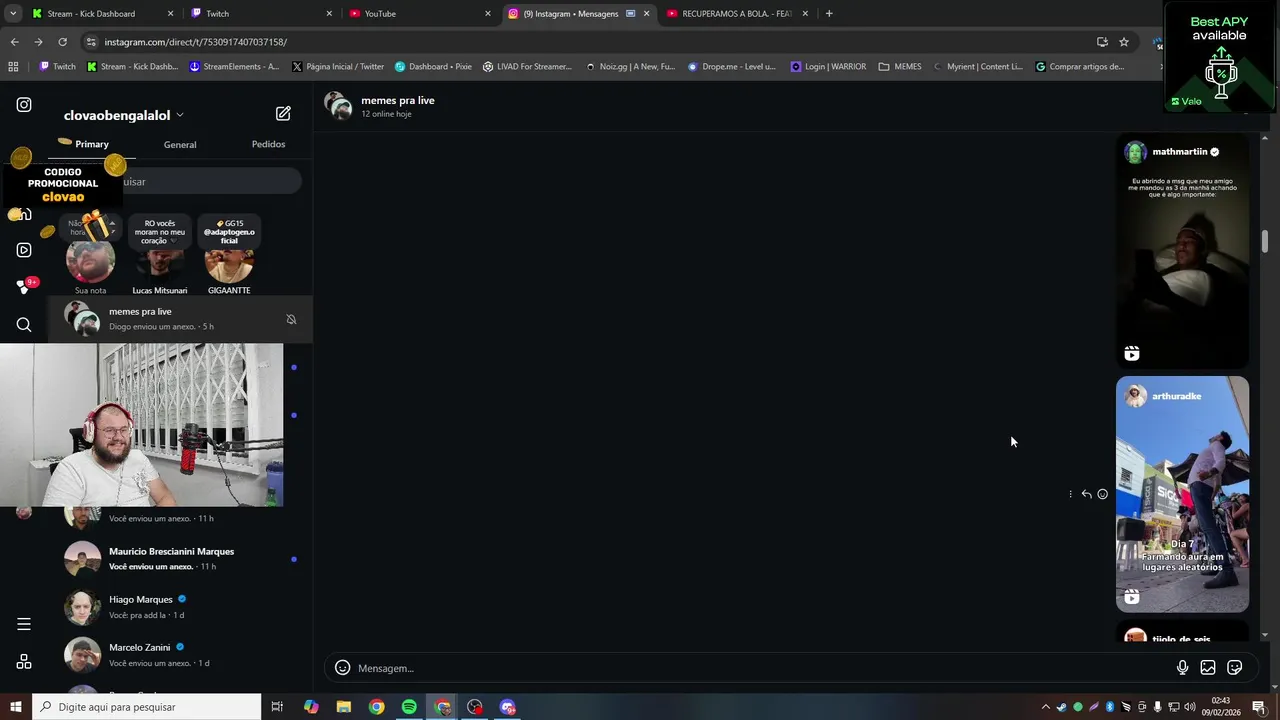The image size is (1280, 720).
Task: React to arthuradke reel with emoji icon
Action: pyautogui.click(x=1102, y=494)
